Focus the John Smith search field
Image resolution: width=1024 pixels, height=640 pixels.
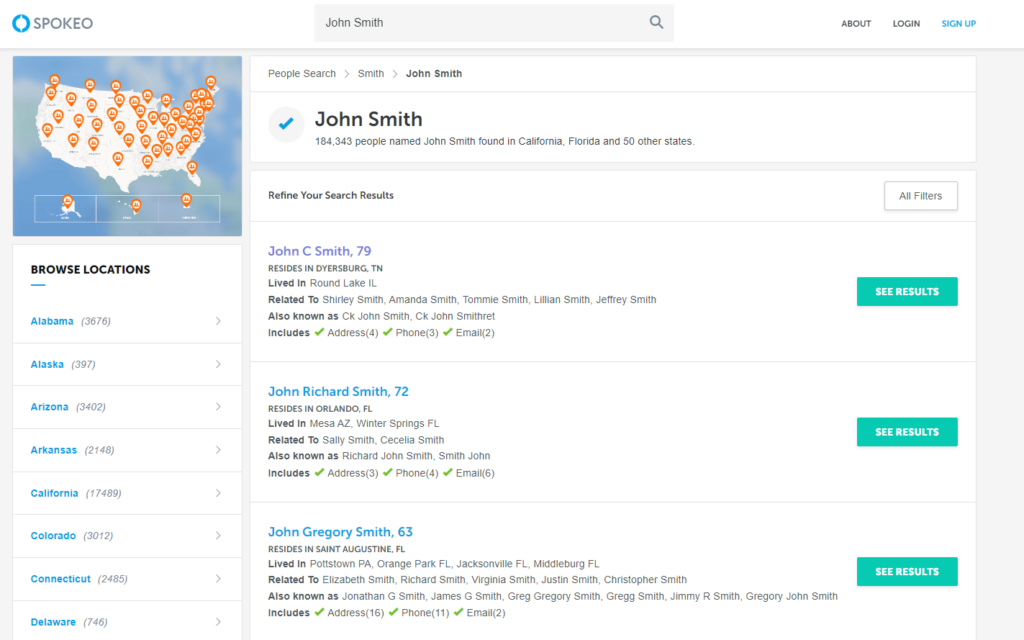point(494,23)
